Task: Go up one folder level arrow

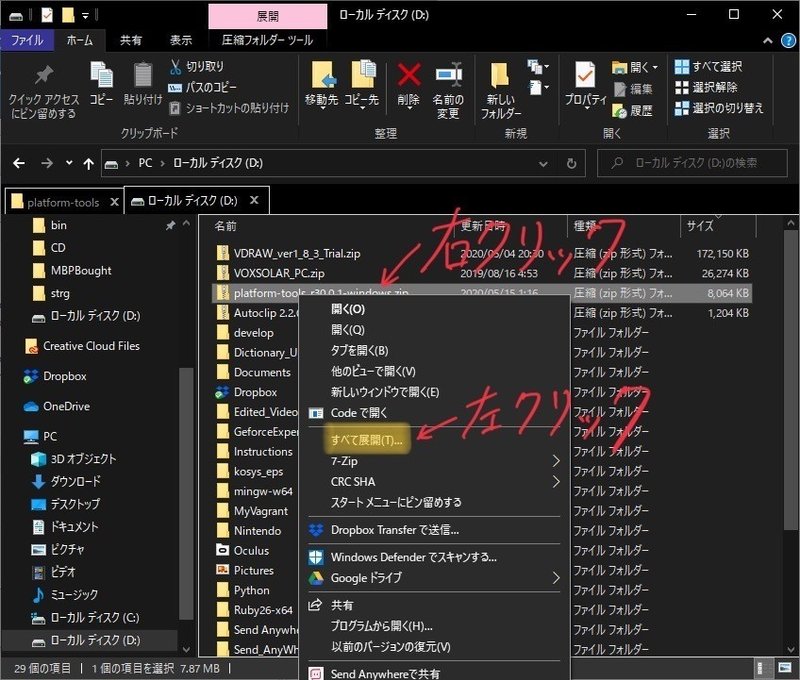Action: (89, 163)
